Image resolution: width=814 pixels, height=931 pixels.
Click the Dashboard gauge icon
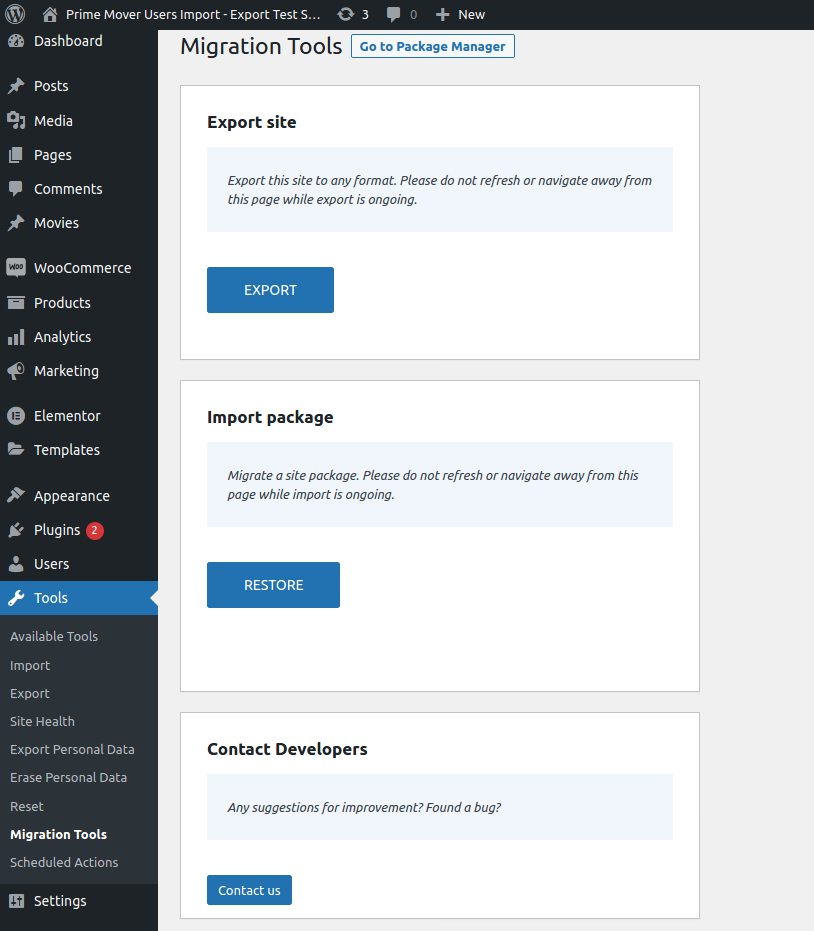[16, 41]
